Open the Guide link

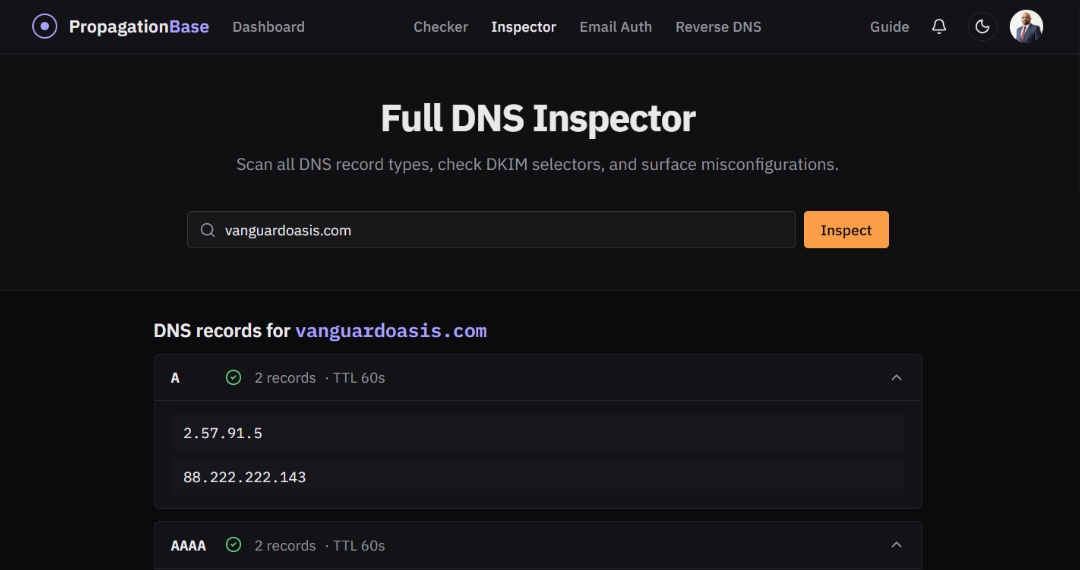click(x=889, y=27)
